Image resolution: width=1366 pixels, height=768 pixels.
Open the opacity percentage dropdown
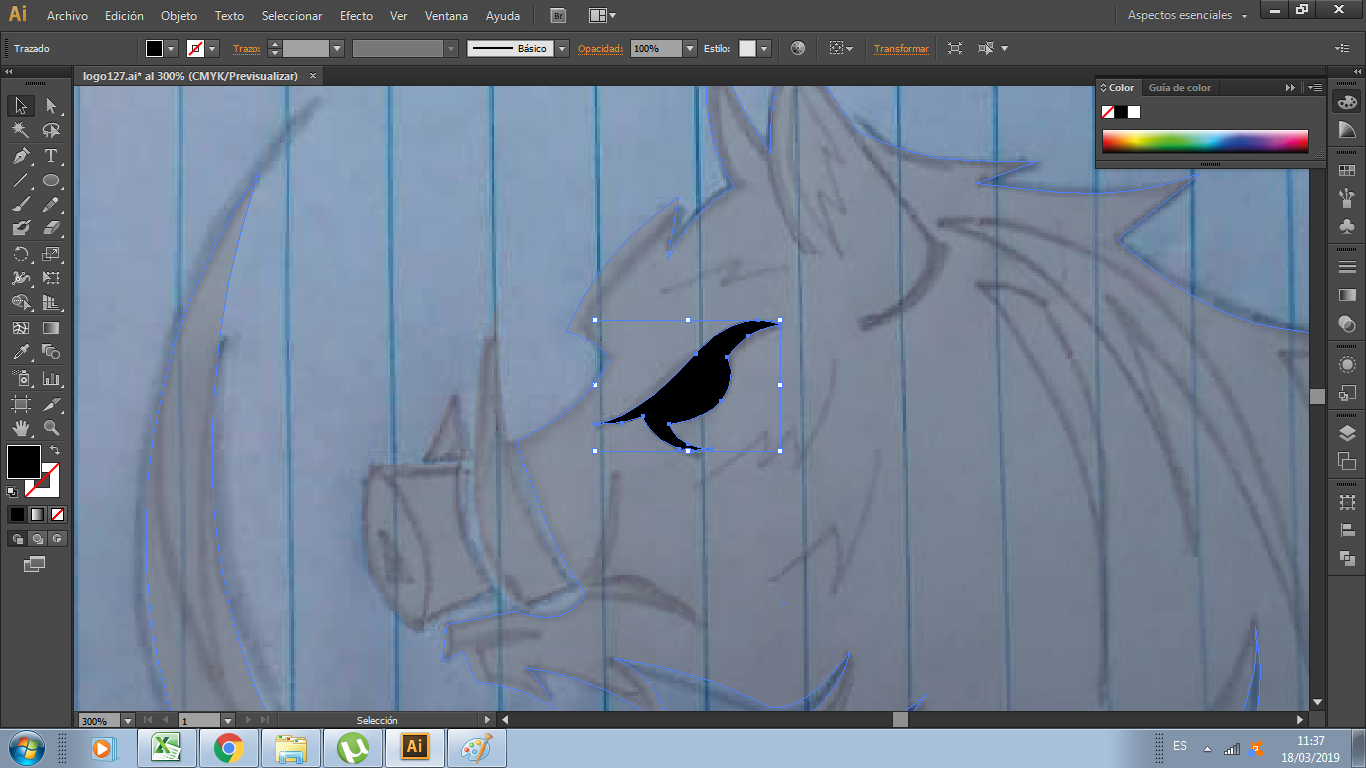690,48
